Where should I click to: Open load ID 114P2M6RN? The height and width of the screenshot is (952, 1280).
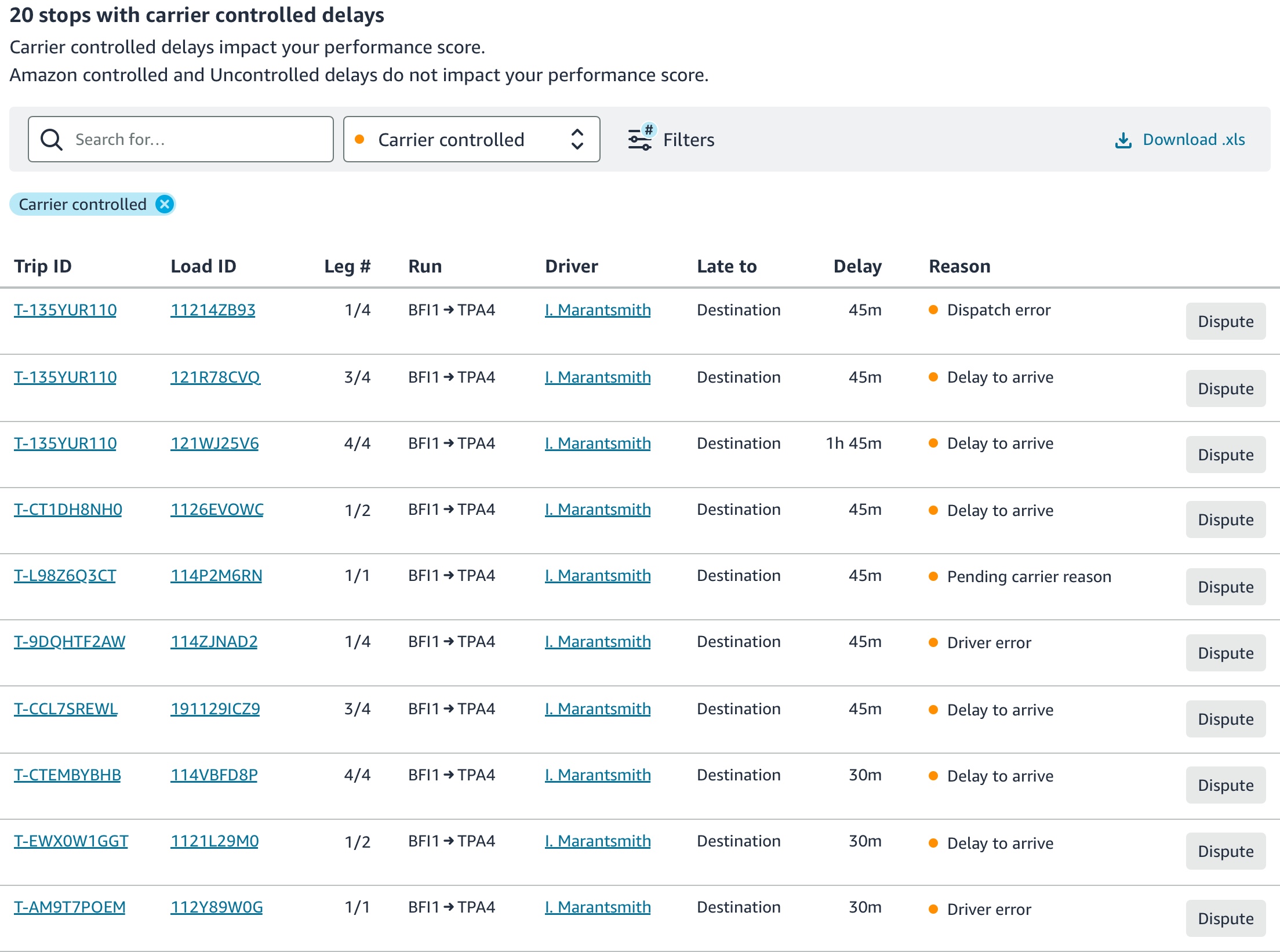tap(216, 575)
